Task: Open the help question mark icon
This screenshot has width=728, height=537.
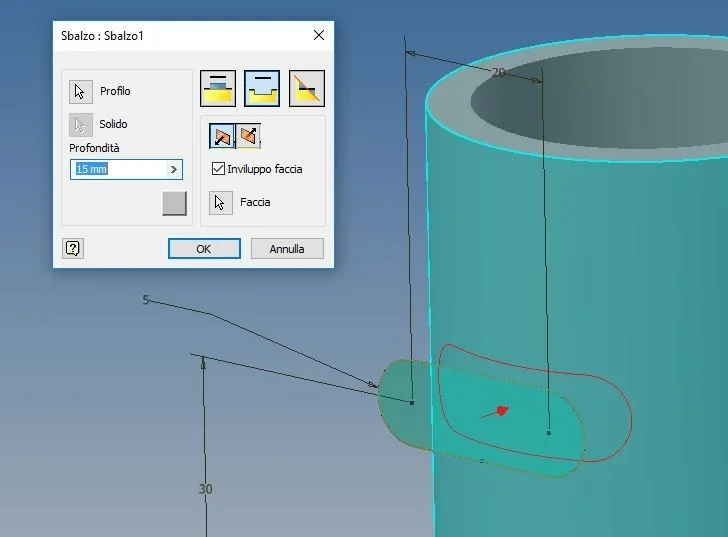Action: [x=73, y=249]
